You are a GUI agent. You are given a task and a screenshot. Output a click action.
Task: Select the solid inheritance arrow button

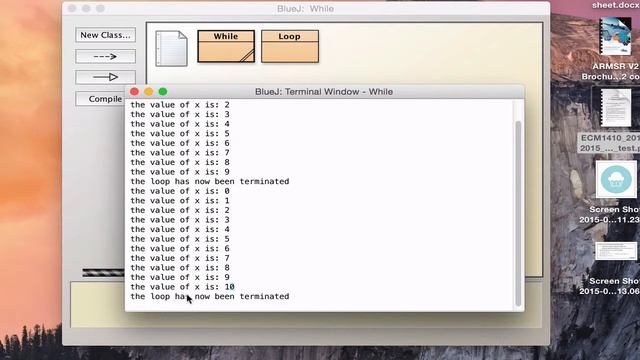click(105, 77)
